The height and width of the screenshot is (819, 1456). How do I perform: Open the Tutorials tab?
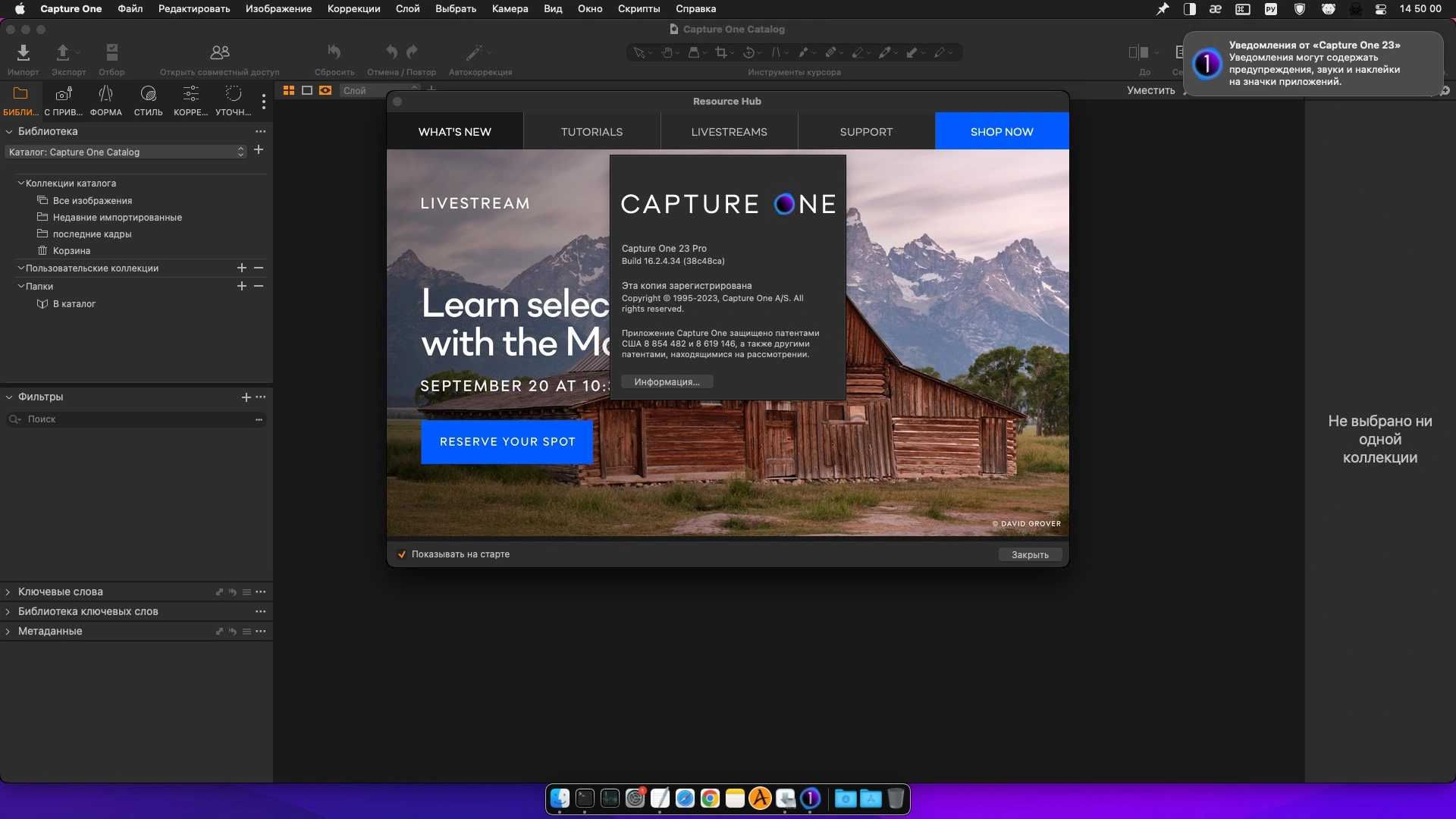pyautogui.click(x=591, y=132)
